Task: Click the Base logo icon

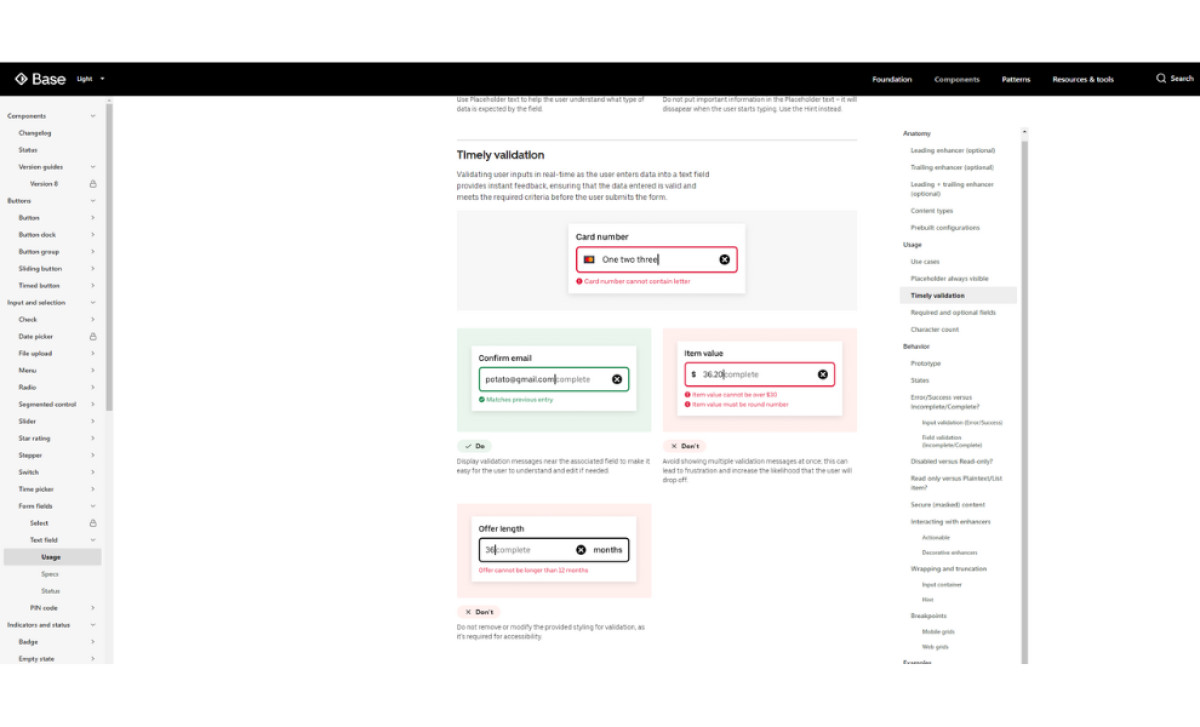Action: click(x=22, y=78)
